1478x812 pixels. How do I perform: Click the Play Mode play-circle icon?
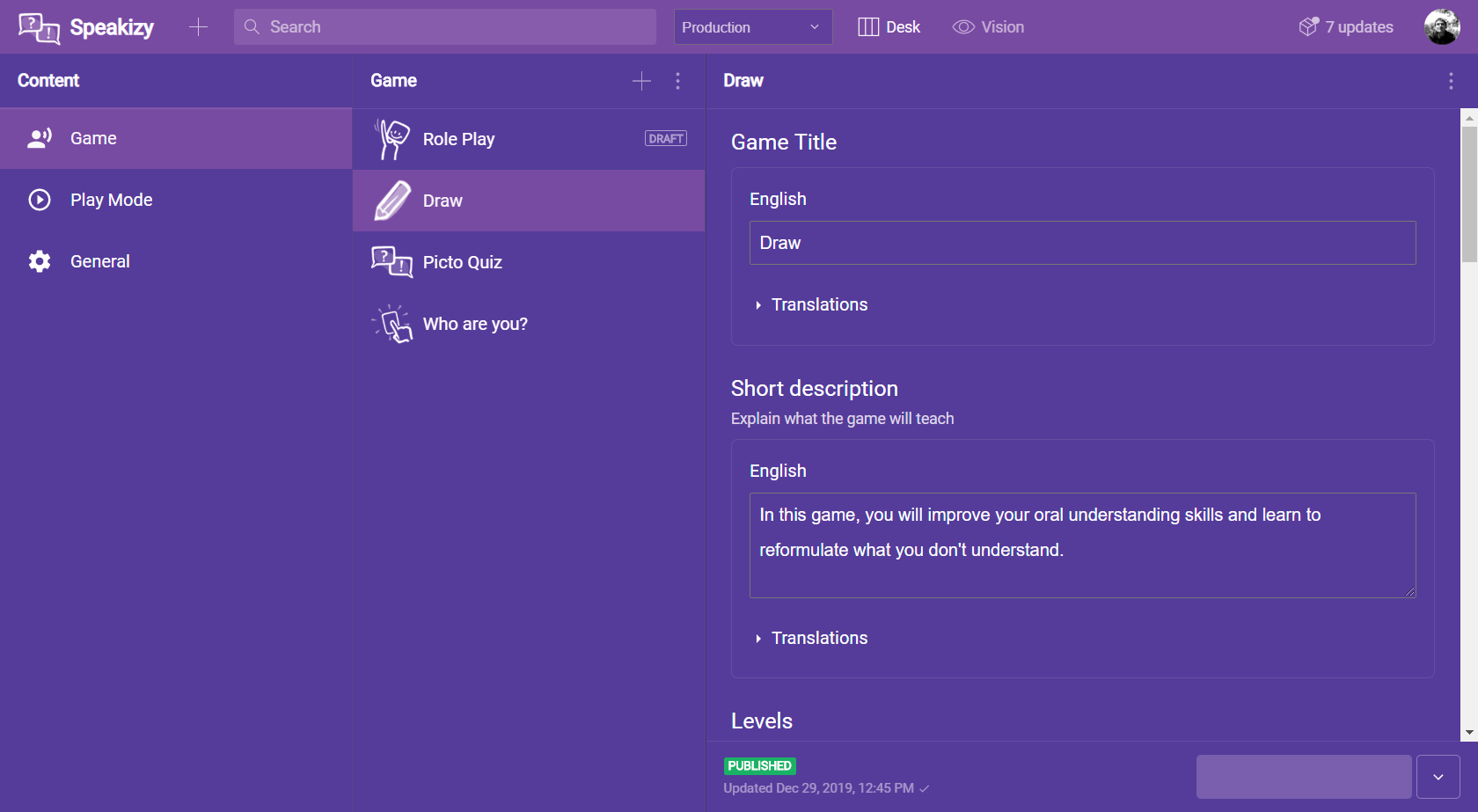[x=40, y=200]
